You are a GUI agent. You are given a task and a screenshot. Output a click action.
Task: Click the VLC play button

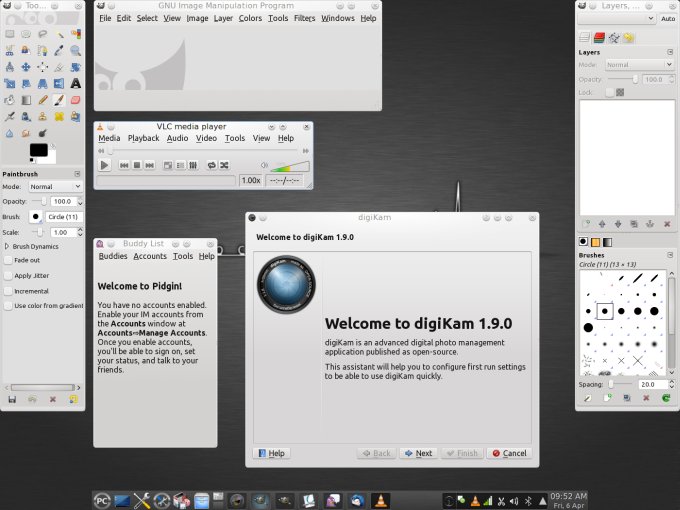104,165
